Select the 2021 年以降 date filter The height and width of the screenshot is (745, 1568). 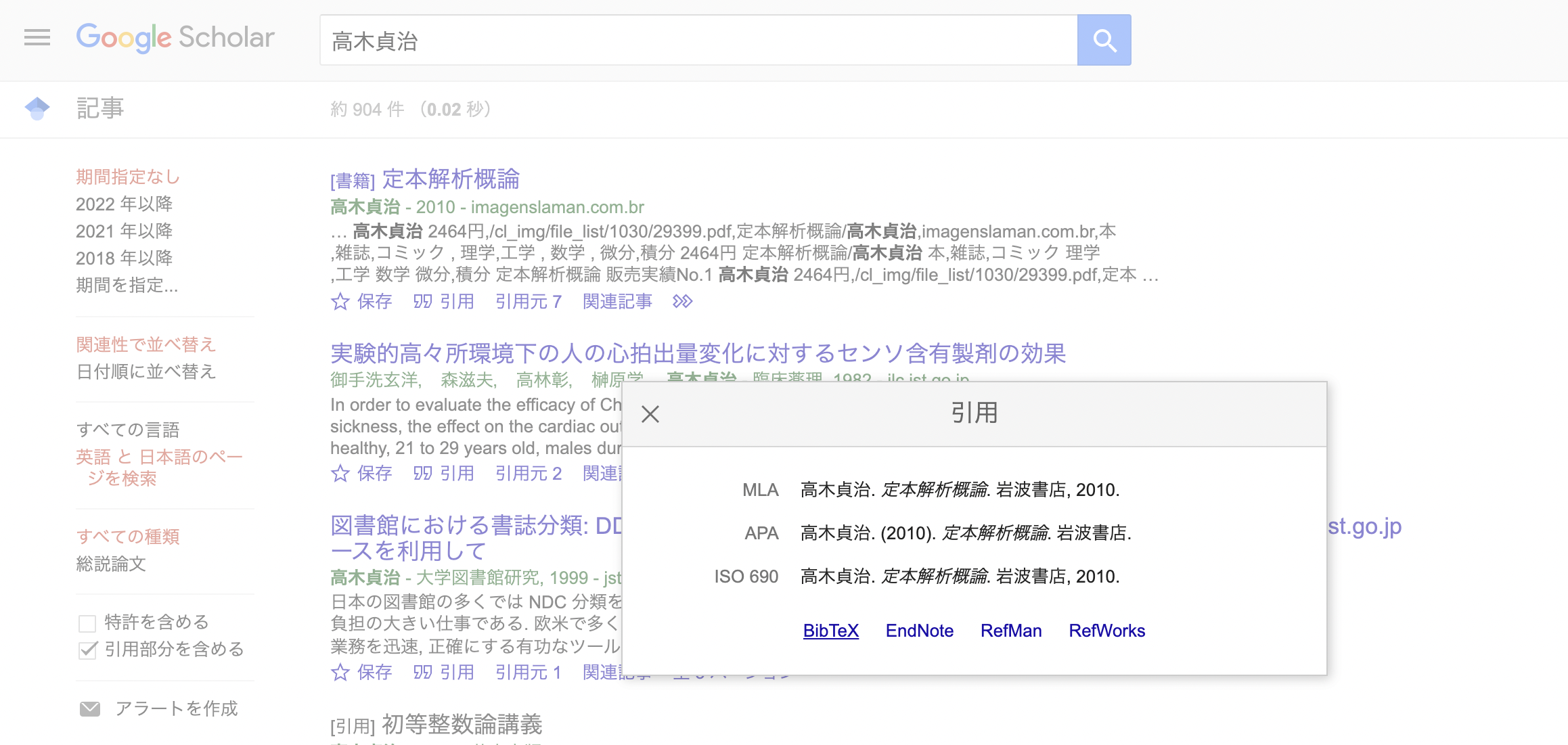pyautogui.click(x=124, y=231)
